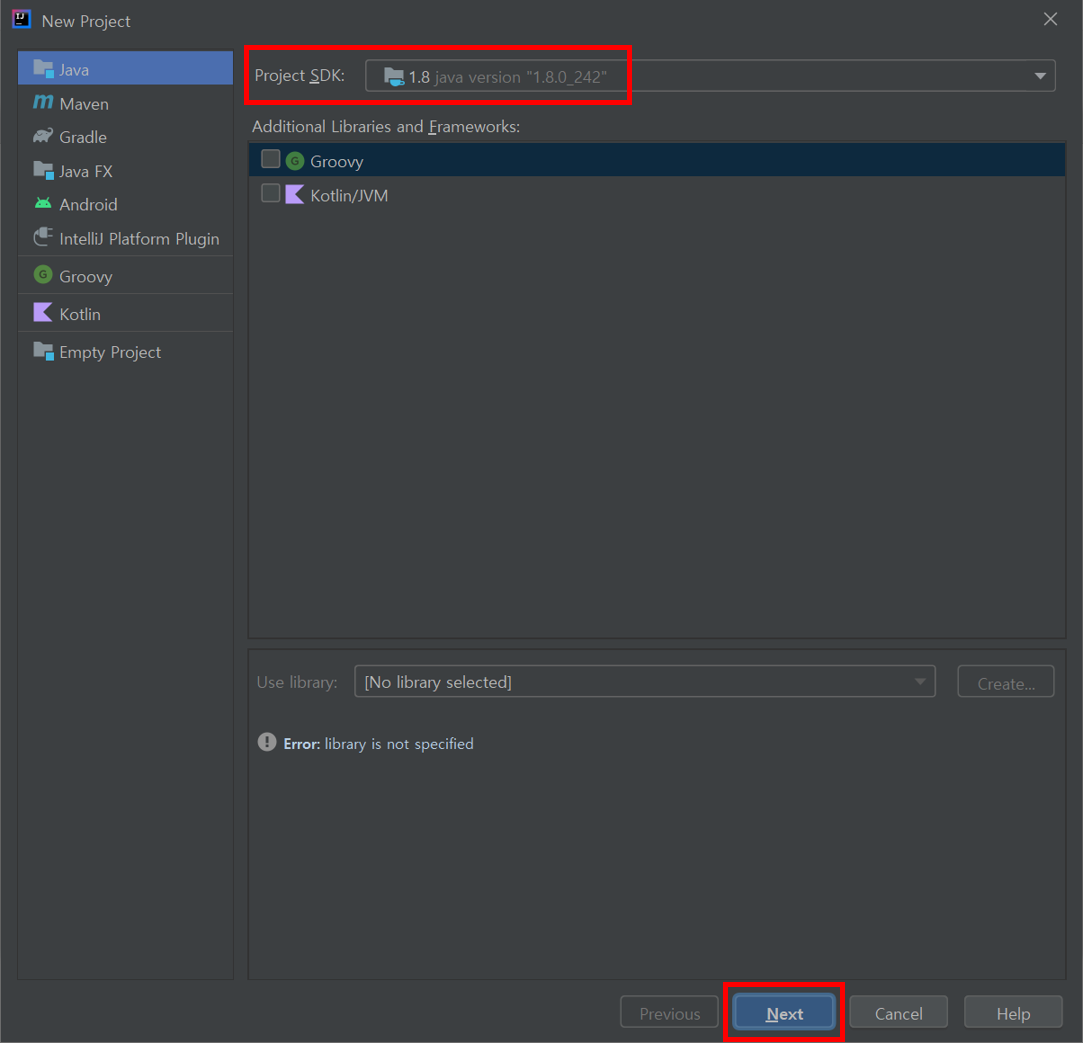Click the 'Project SDK:' label

(x=300, y=75)
